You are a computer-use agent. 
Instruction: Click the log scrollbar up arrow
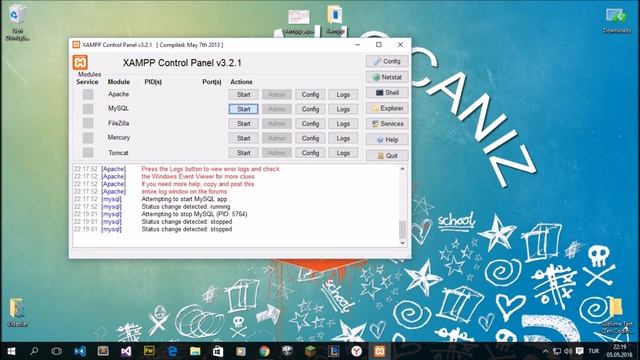tap(402, 169)
